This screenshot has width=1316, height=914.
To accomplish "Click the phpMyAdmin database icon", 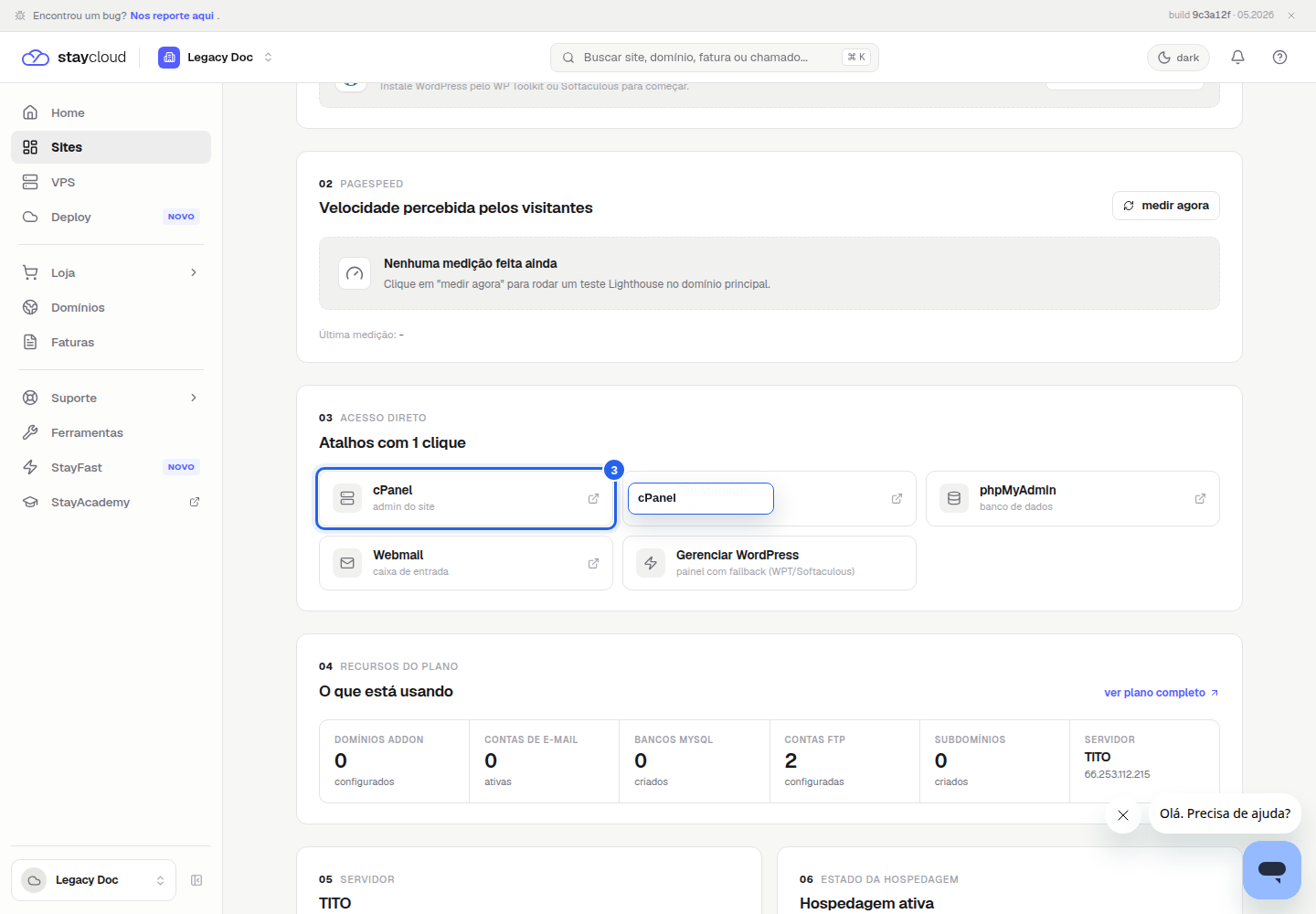I will [x=954, y=498].
